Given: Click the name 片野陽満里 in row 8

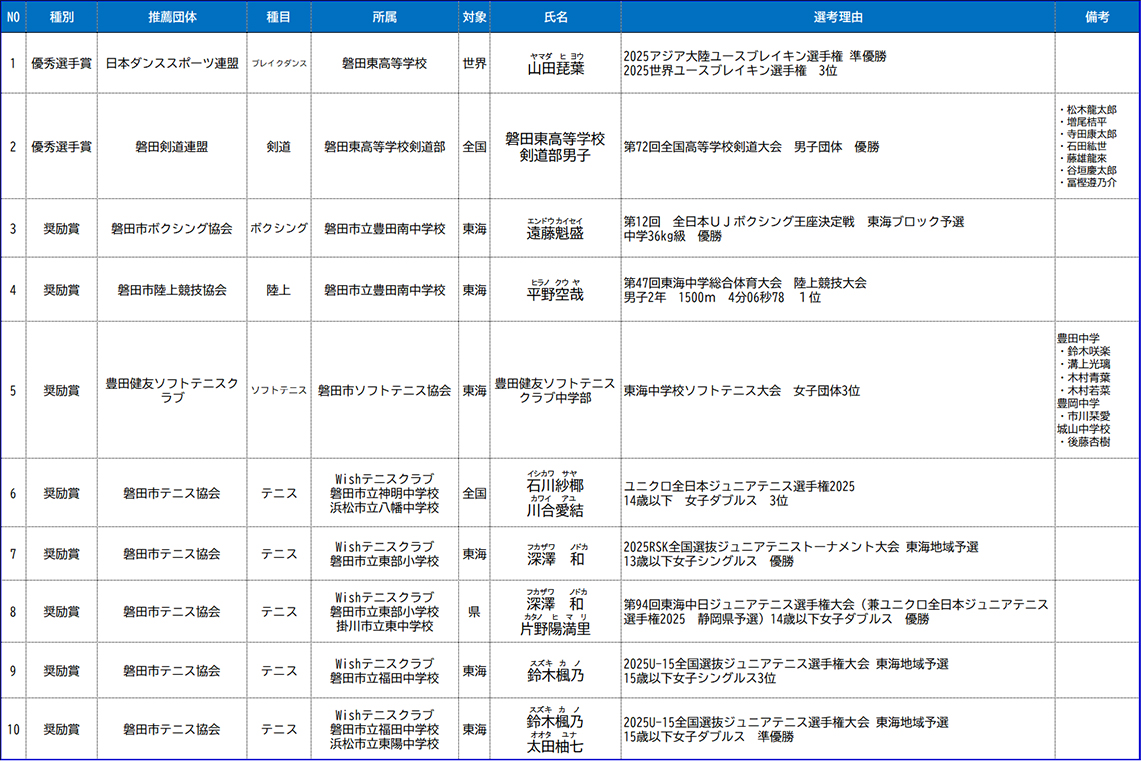Looking at the screenshot, I should point(555,629).
